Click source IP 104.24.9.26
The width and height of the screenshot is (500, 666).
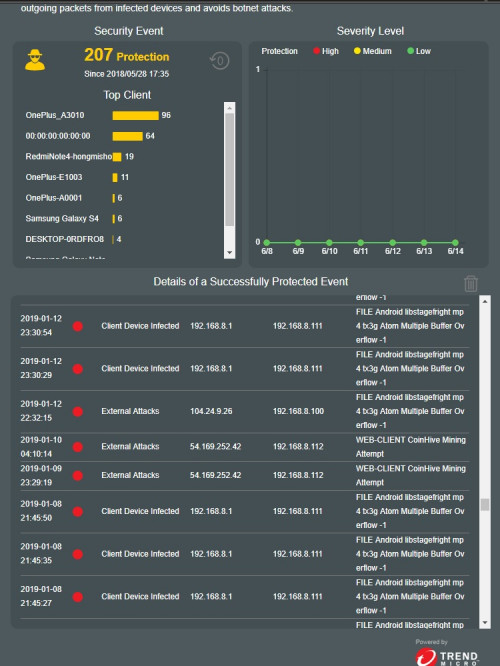pos(211,412)
